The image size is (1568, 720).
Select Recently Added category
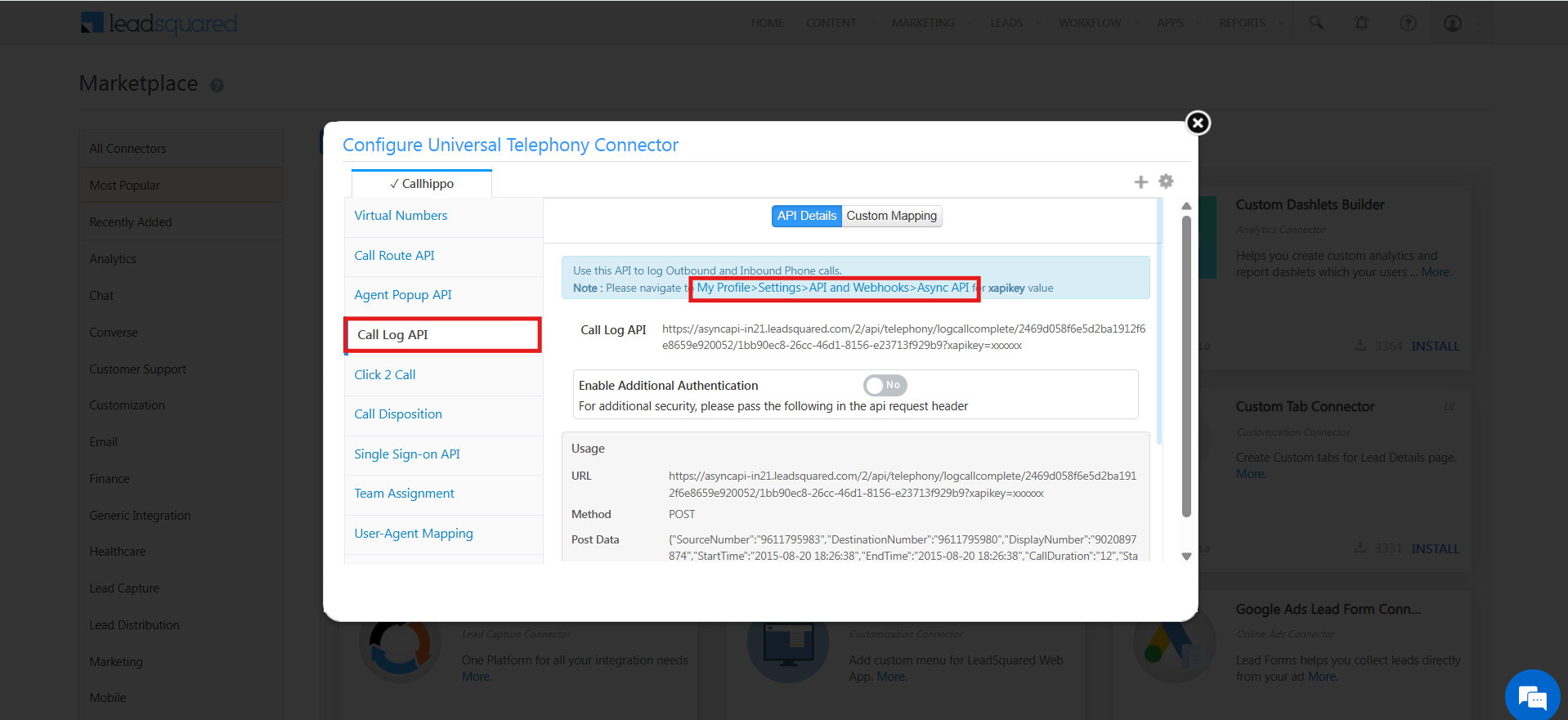(x=181, y=222)
